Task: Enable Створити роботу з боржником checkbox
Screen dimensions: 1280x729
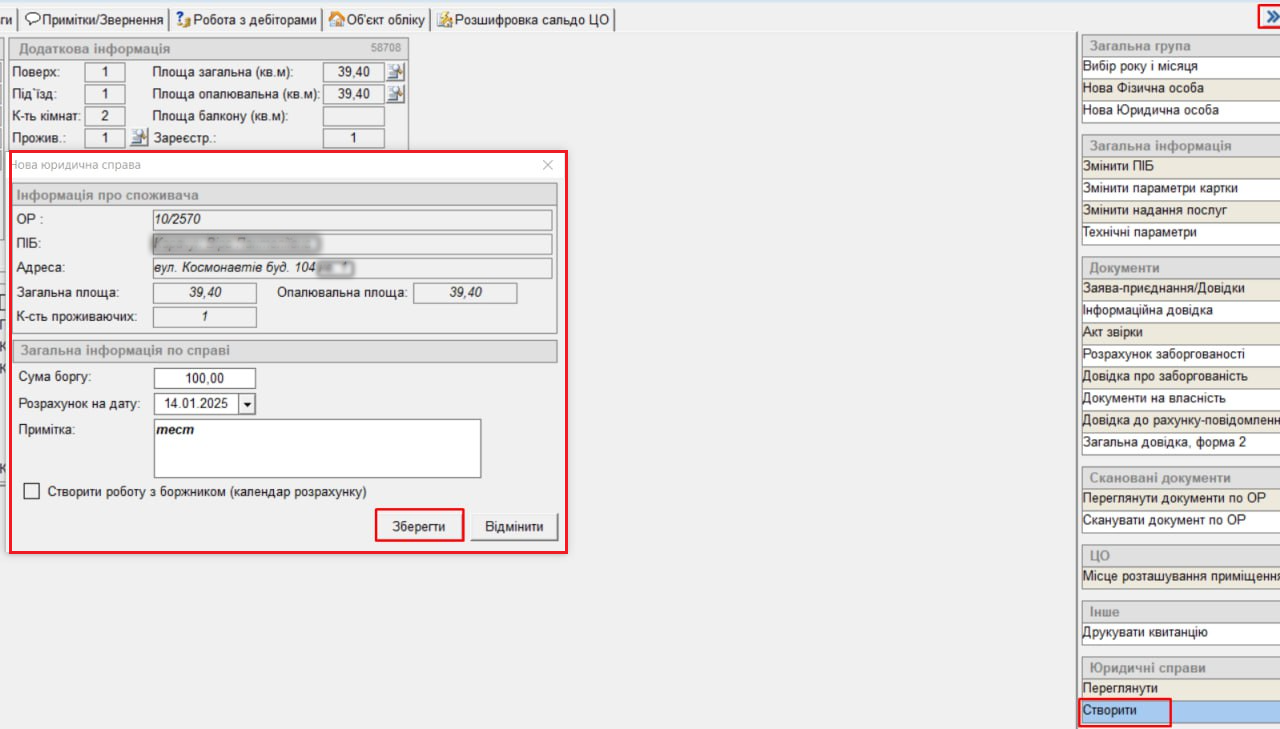Action: 32,492
